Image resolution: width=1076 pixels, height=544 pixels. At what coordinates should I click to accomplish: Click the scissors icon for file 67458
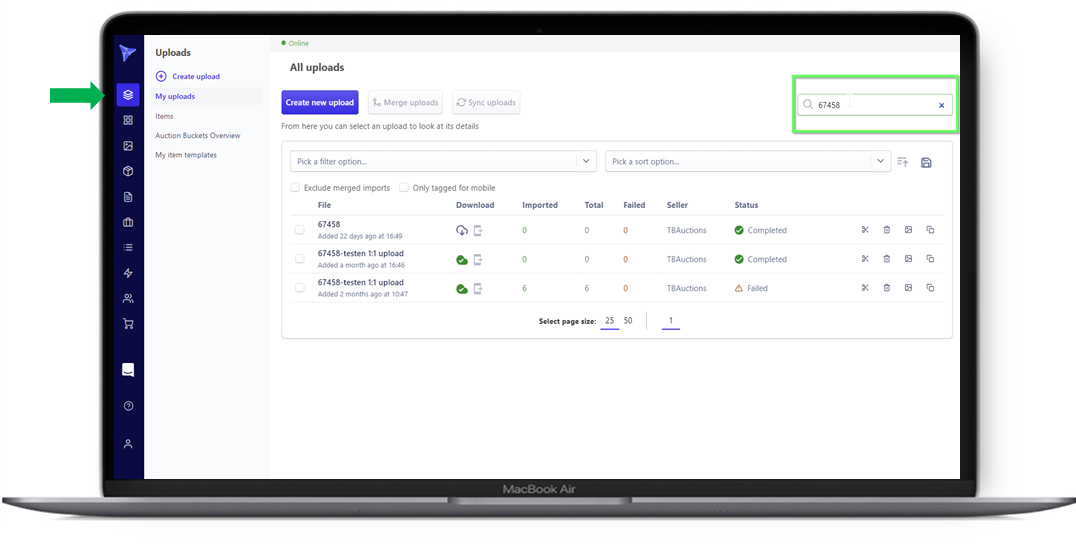pyautogui.click(x=865, y=230)
